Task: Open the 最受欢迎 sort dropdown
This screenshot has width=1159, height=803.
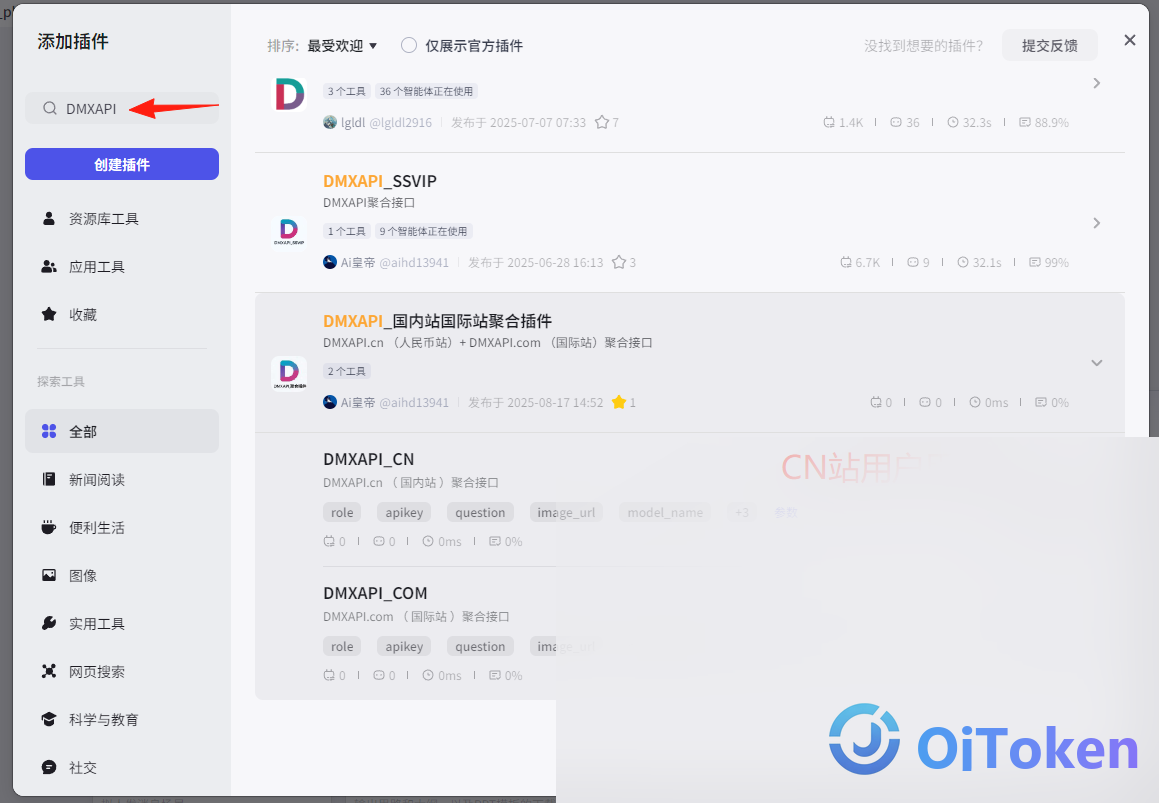Action: tap(341, 46)
